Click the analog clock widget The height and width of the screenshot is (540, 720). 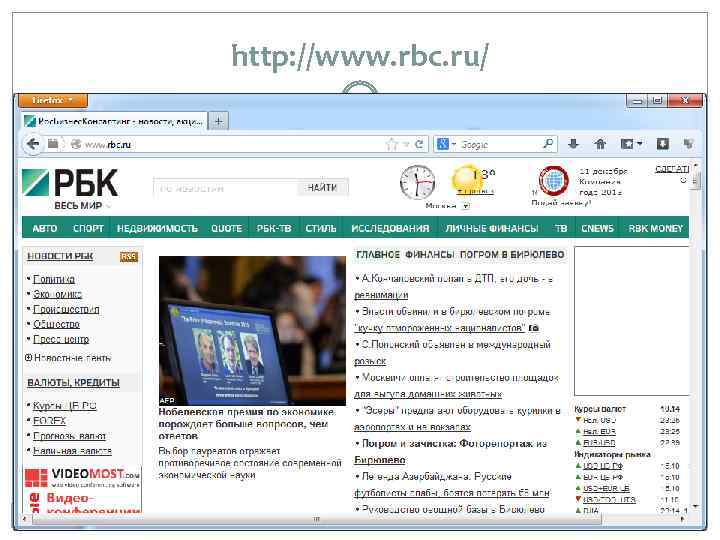pos(417,182)
